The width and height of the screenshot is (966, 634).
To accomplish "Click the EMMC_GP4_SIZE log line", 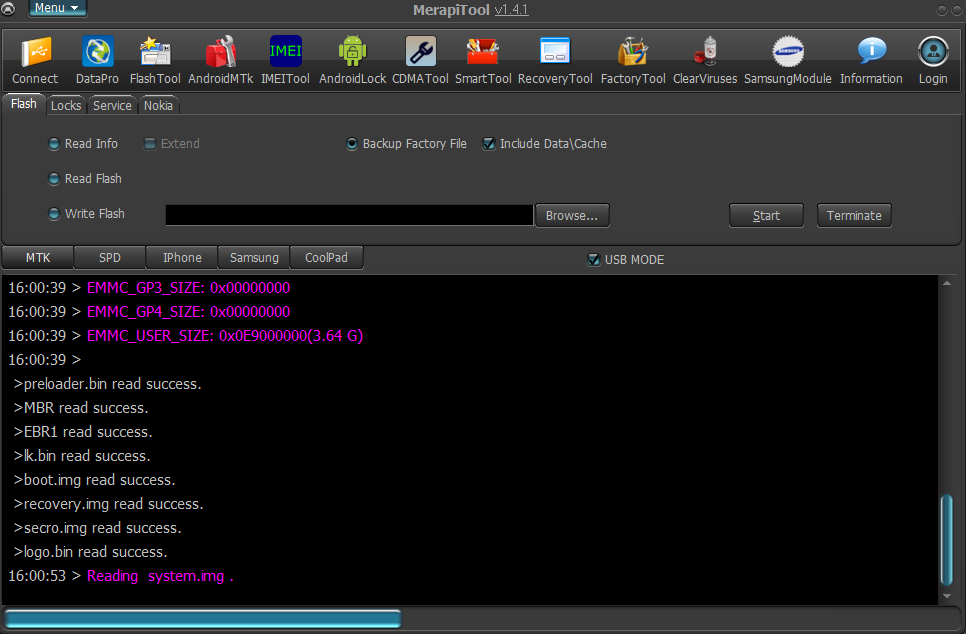I will click(x=149, y=312).
